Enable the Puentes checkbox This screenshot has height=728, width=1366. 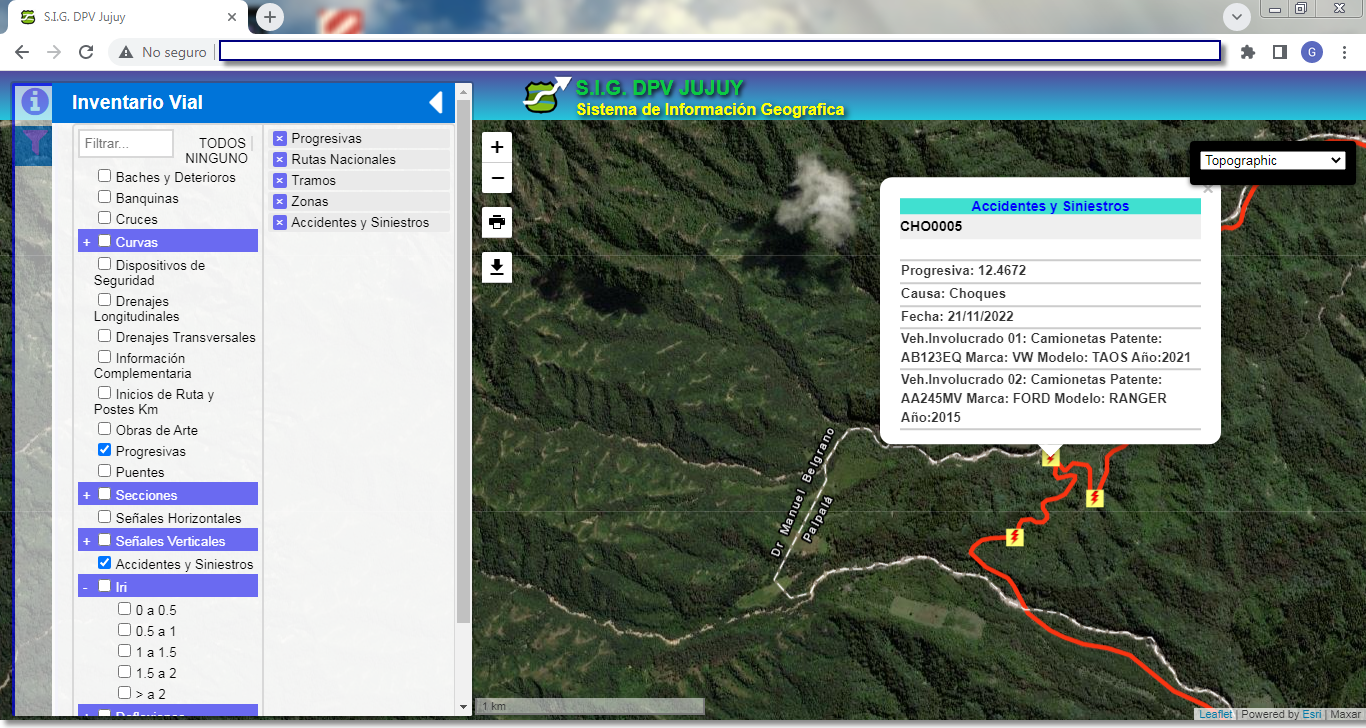105,471
